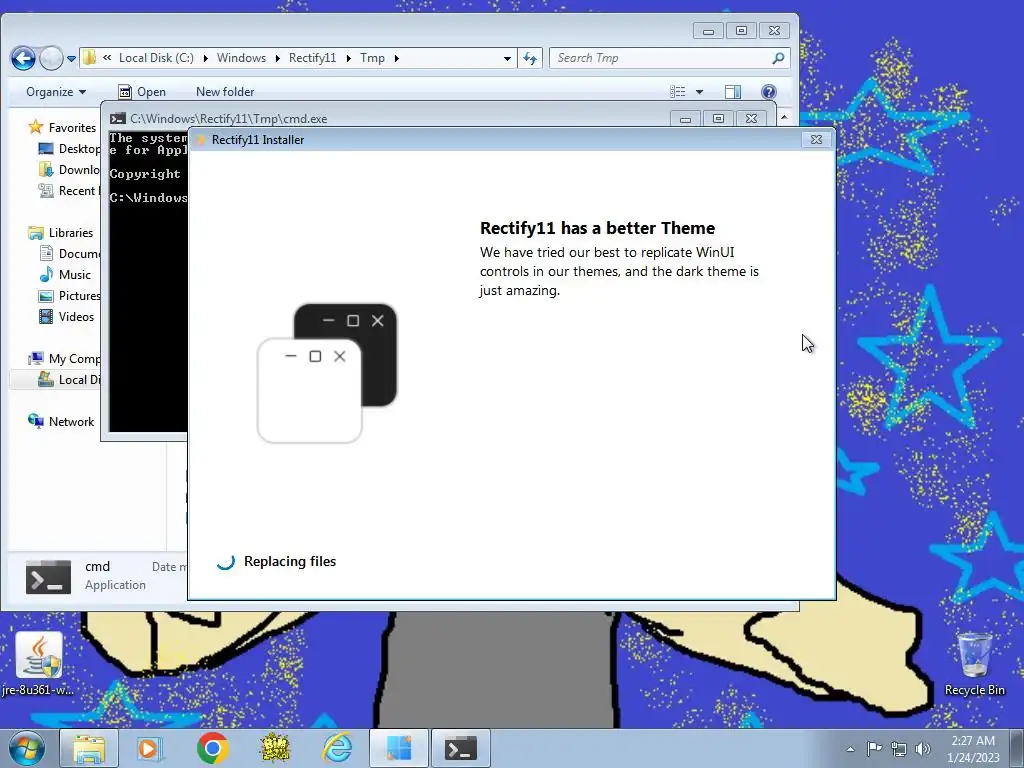Screen dimensions: 1024x768
Task: Click the volume speaker tray icon
Action: tap(923, 749)
